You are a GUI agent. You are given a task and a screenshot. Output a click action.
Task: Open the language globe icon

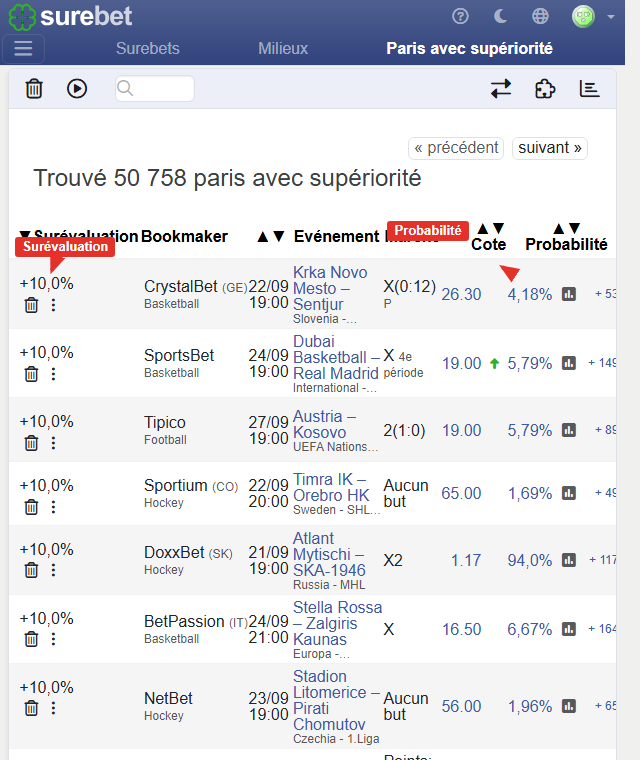[x=540, y=16]
